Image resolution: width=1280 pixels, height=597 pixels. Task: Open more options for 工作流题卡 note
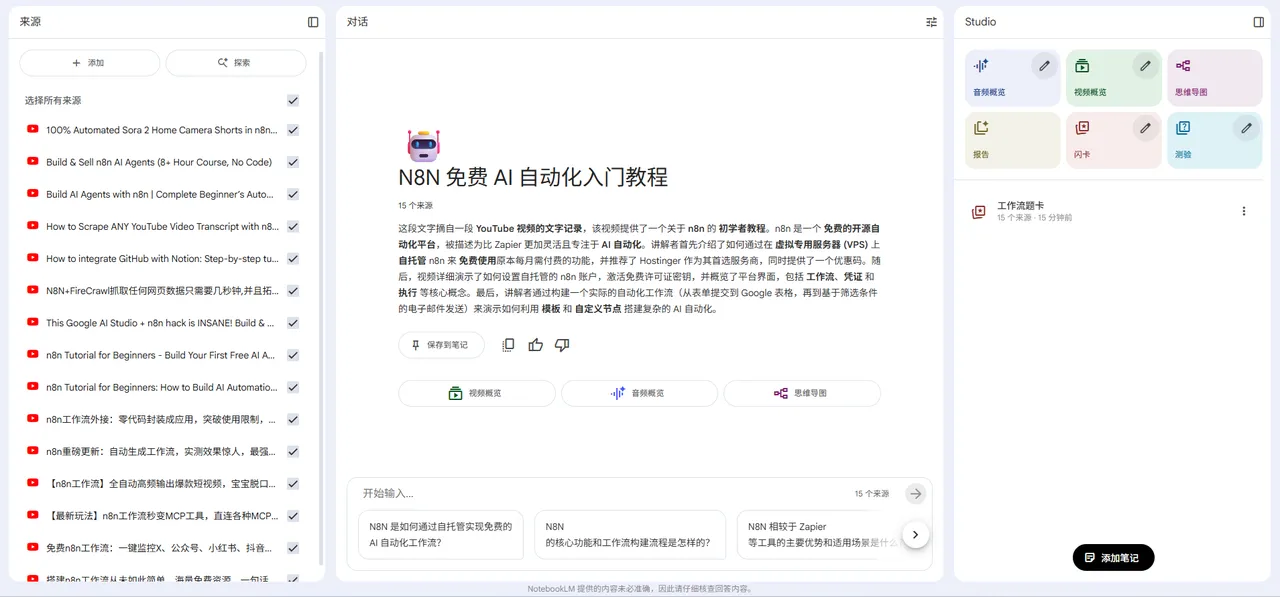[1244, 211]
